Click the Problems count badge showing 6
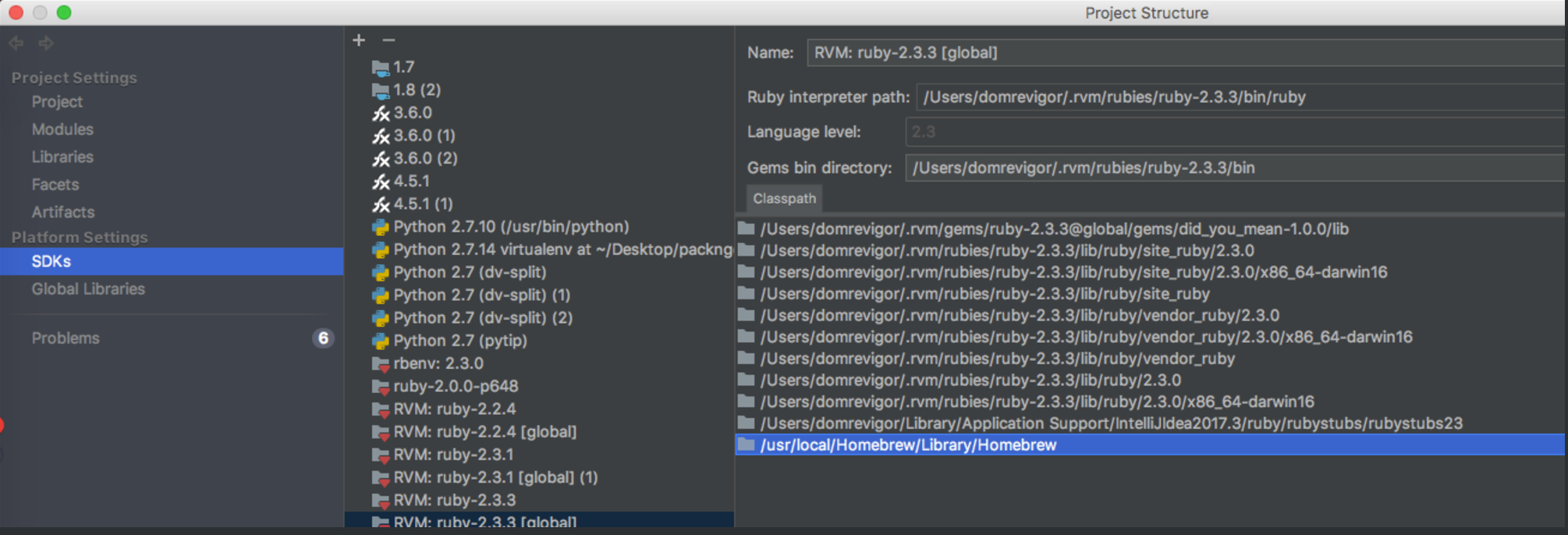 [x=323, y=338]
